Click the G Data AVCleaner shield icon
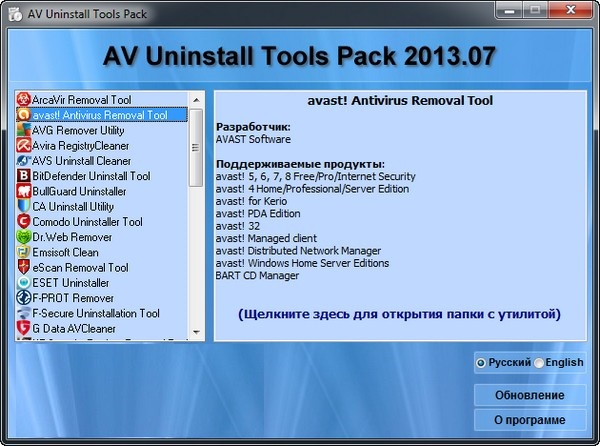Image resolution: width=600 pixels, height=446 pixels. [x=23, y=328]
